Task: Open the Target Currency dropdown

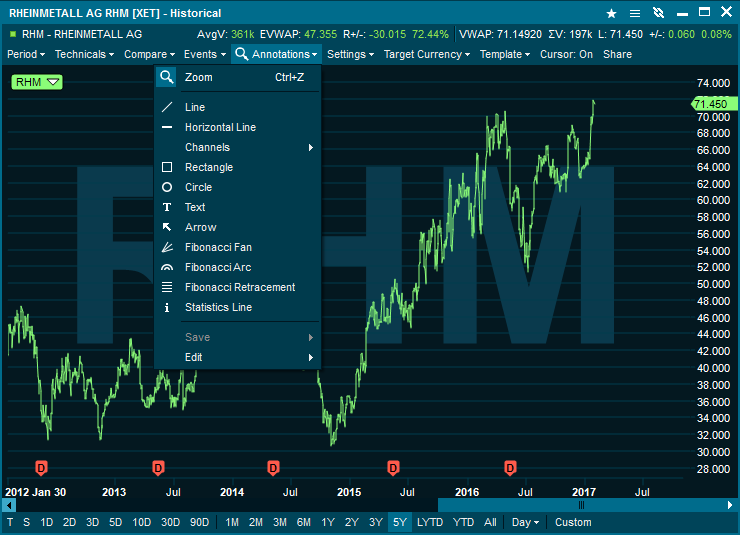Action: (x=427, y=54)
